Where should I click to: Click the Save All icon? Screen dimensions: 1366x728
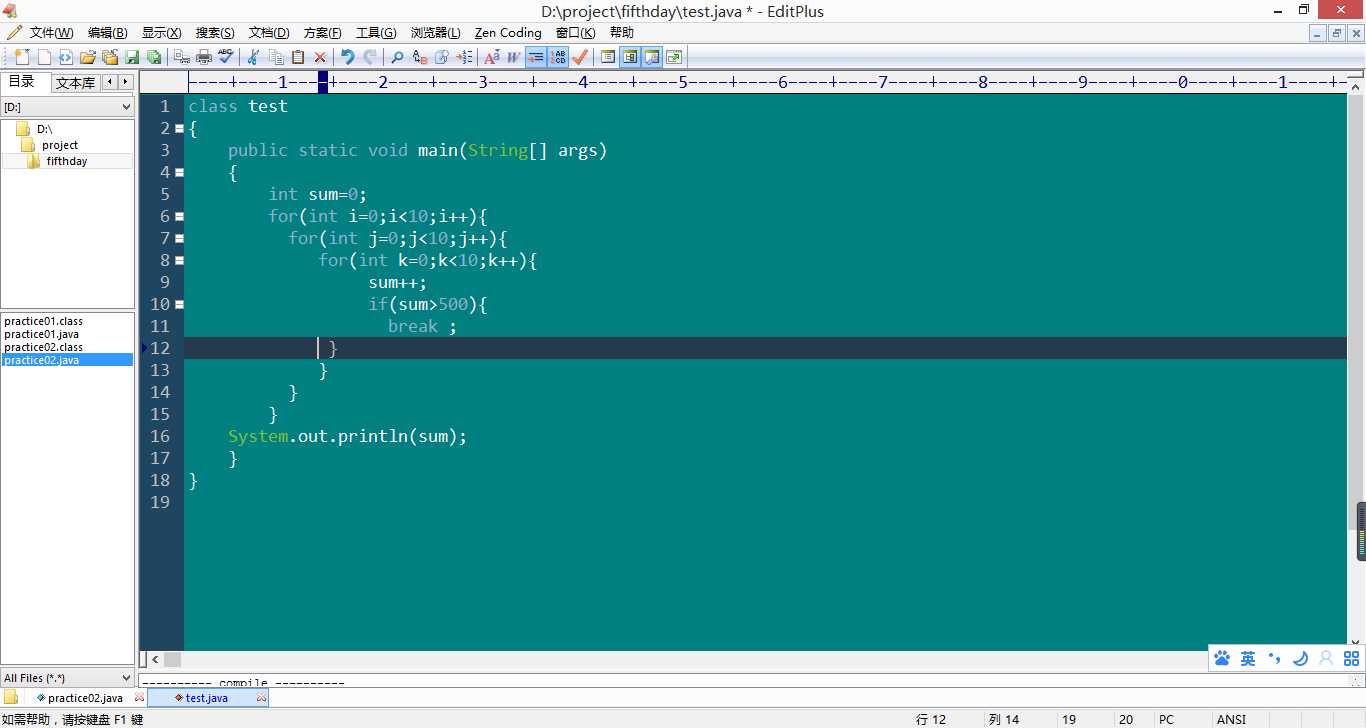154,57
